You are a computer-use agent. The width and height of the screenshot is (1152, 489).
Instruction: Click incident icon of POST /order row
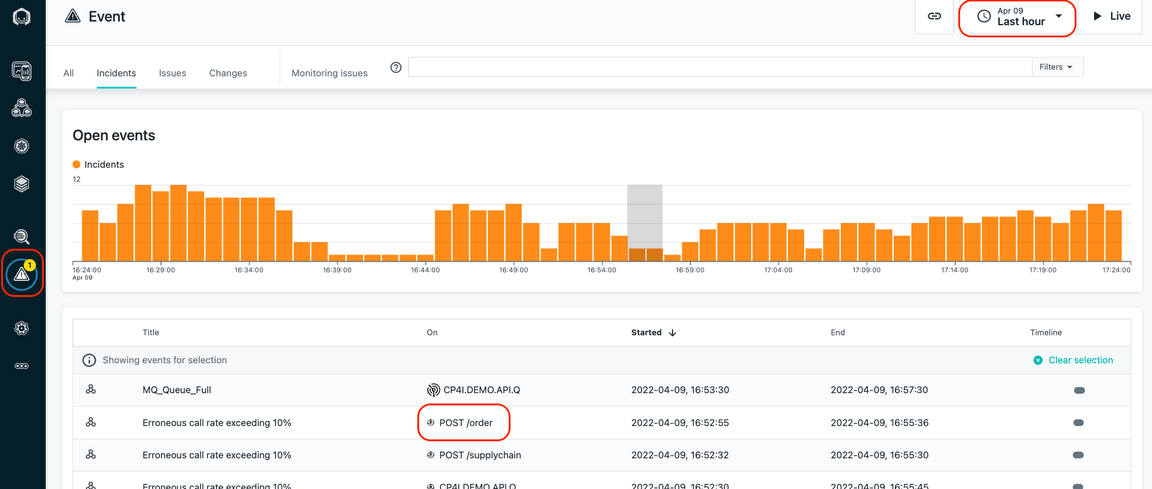[91, 422]
